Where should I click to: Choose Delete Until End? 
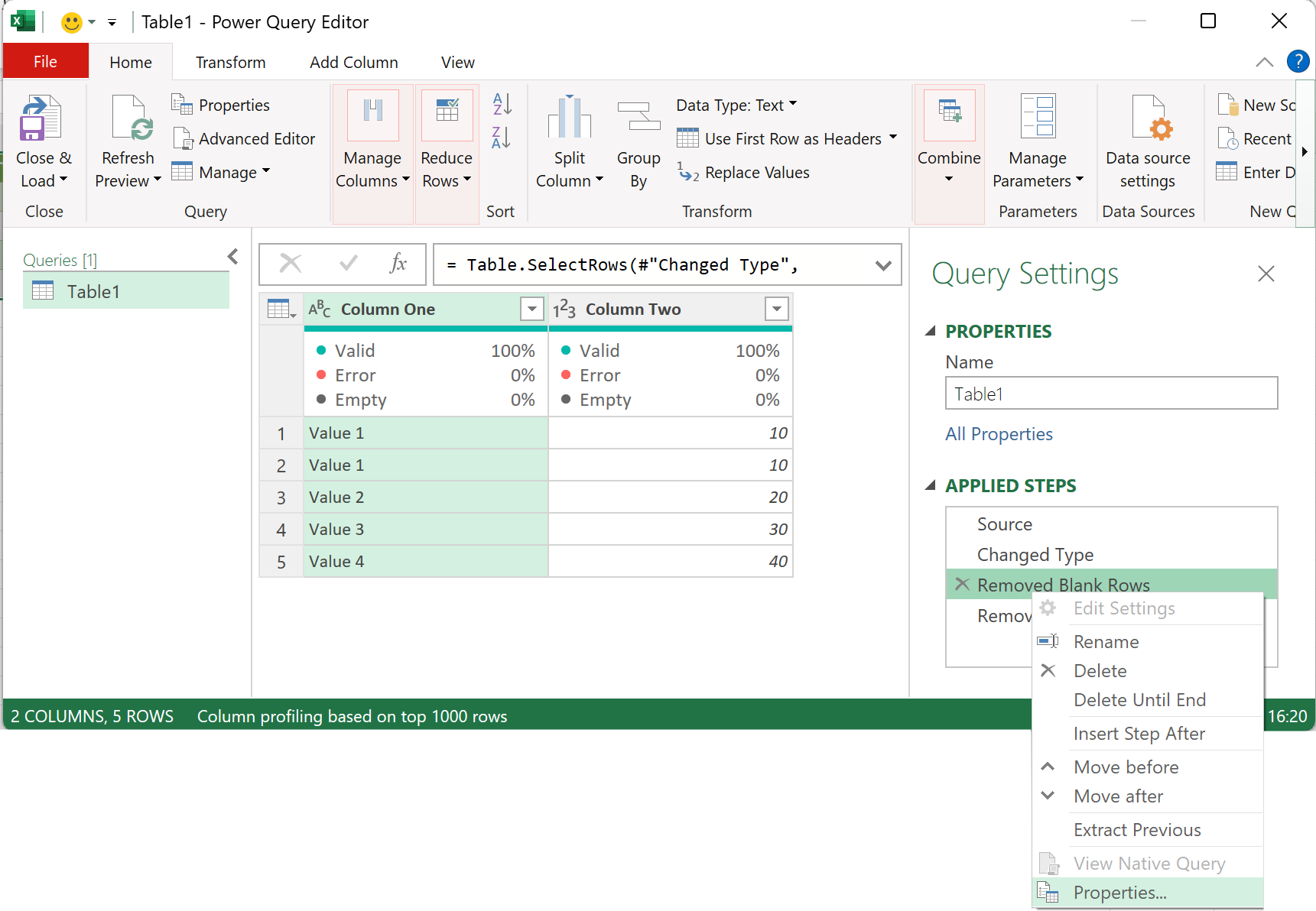pyautogui.click(x=1147, y=700)
